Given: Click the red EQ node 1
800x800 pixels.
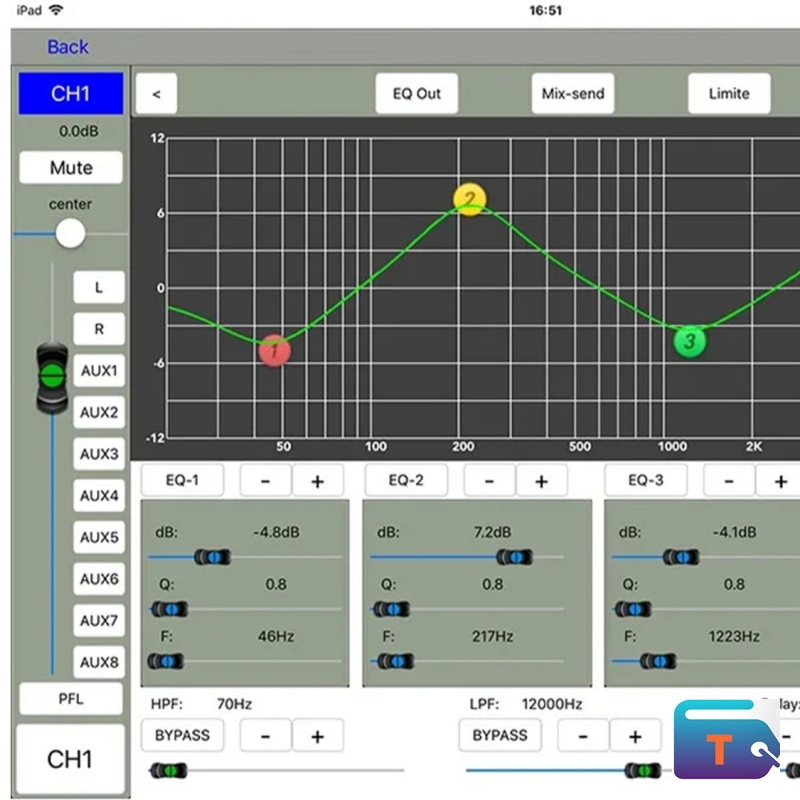Looking at the screenshot, I should [x=274, y=350].
